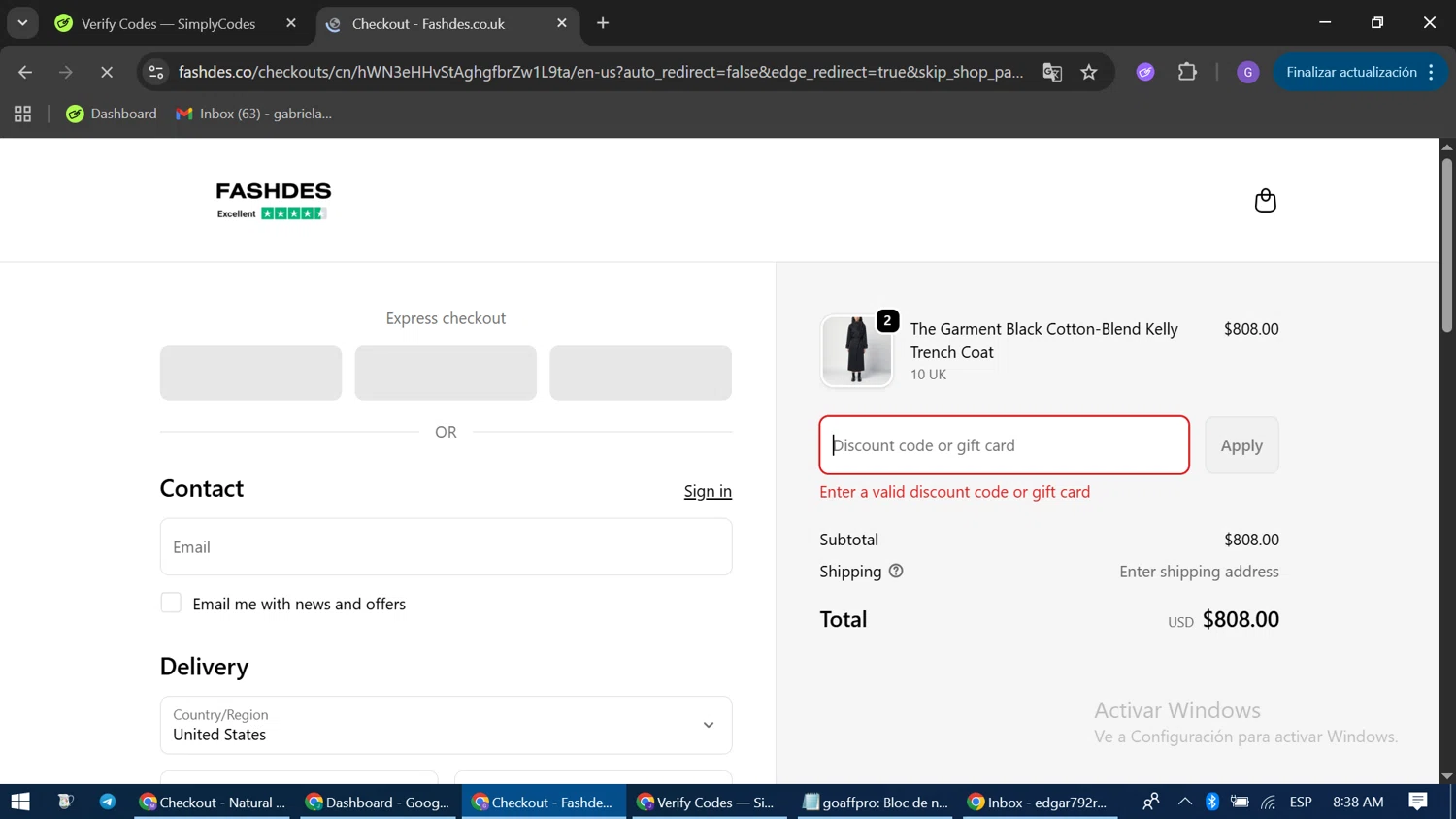Click the ESP language indicator
This screenshot has height=819, width=1456.
coord(1301,802)
